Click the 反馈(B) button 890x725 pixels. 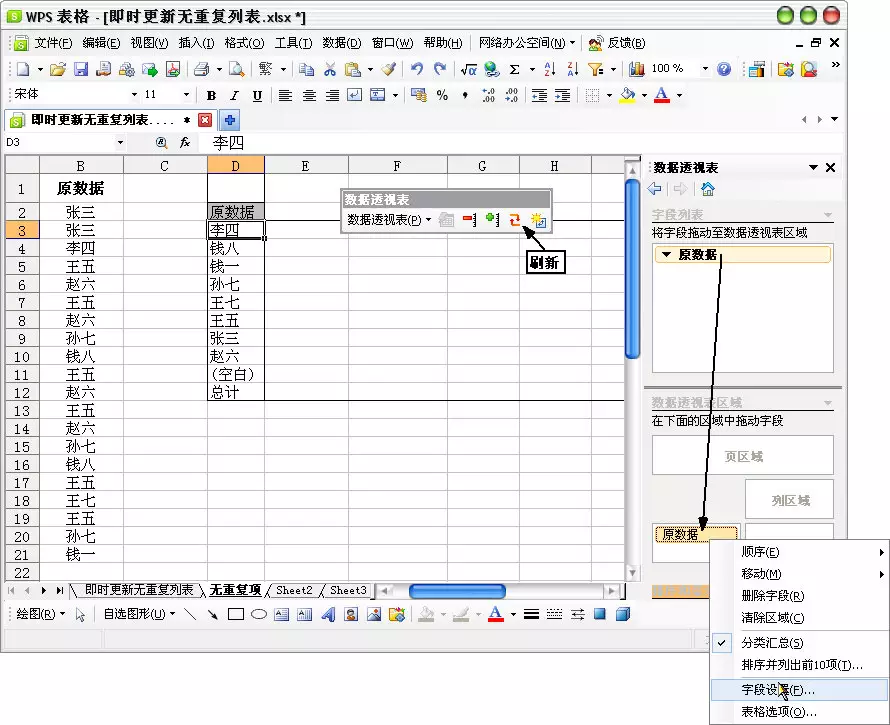coord(617,43)
